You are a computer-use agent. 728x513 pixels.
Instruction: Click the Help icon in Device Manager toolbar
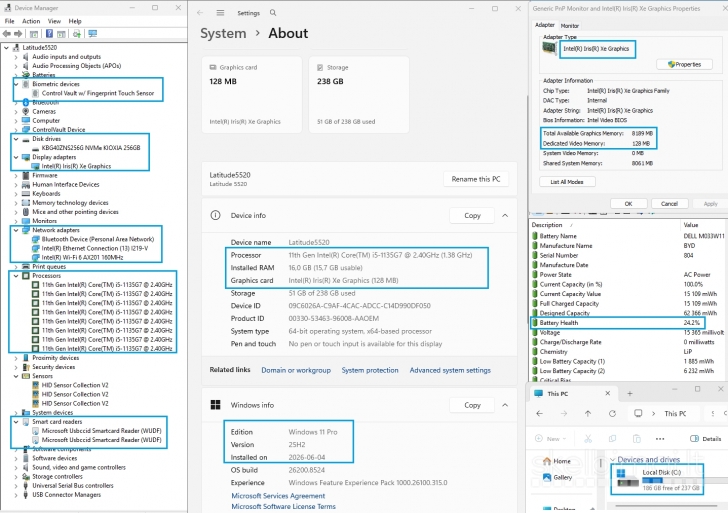tap(49, 33)
